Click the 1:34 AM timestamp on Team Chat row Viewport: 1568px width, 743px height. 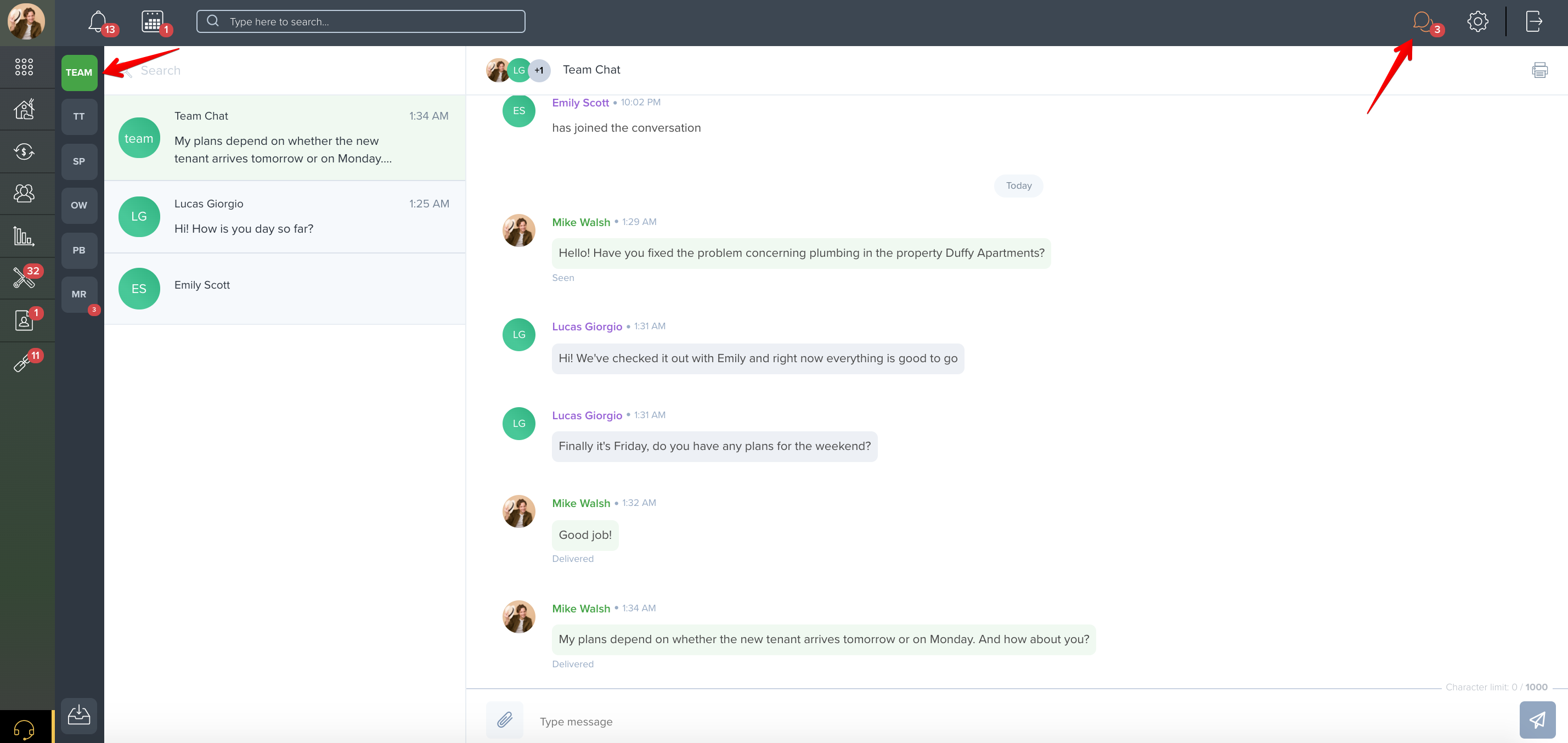pos(428,116)
